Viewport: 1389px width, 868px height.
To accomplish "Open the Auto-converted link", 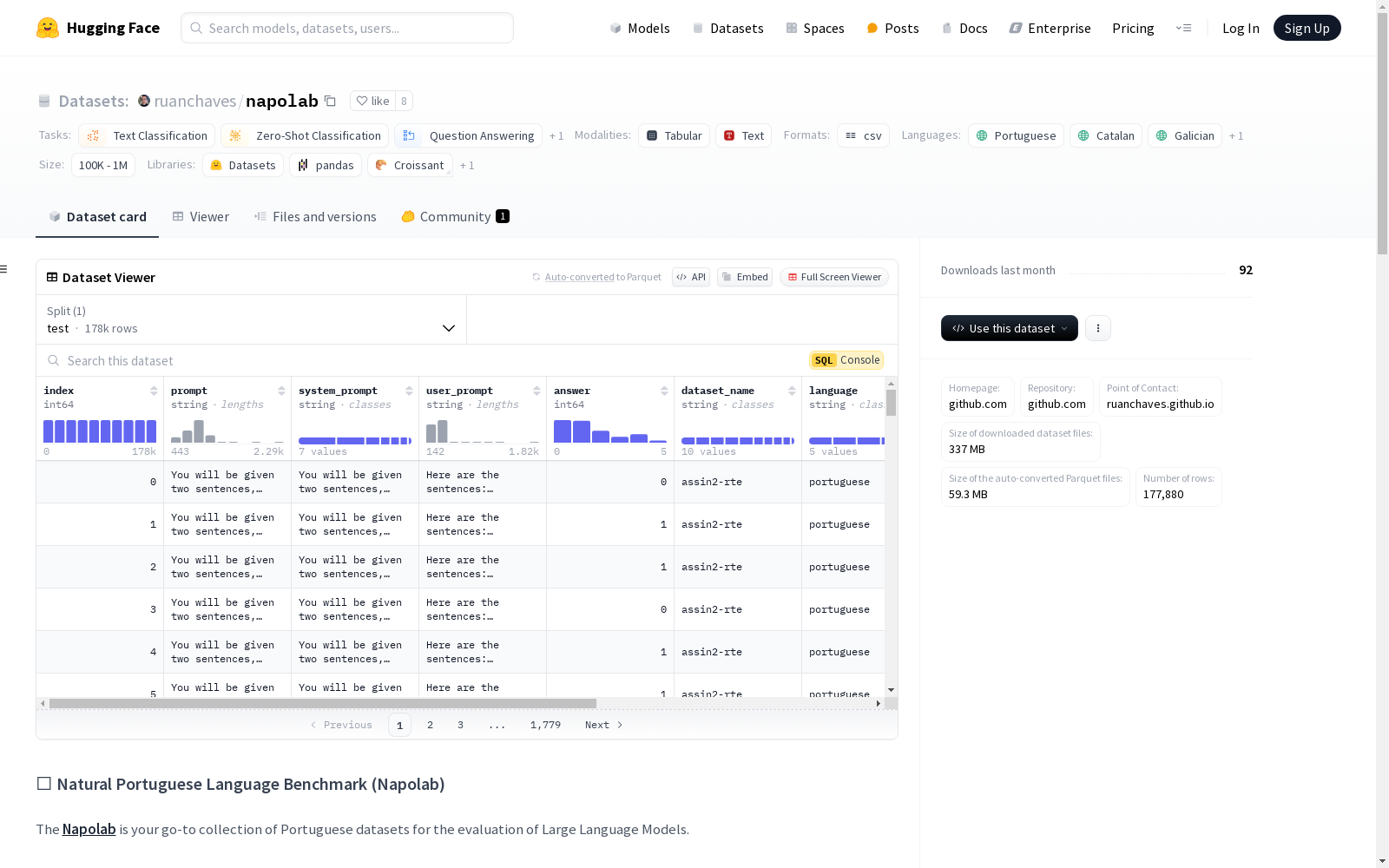I will tap(579, 277).
